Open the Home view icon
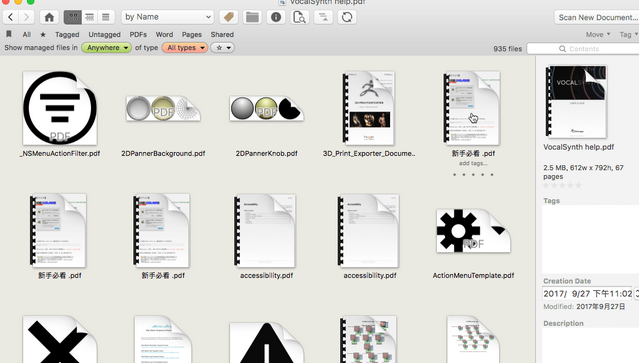 [49, 17]
